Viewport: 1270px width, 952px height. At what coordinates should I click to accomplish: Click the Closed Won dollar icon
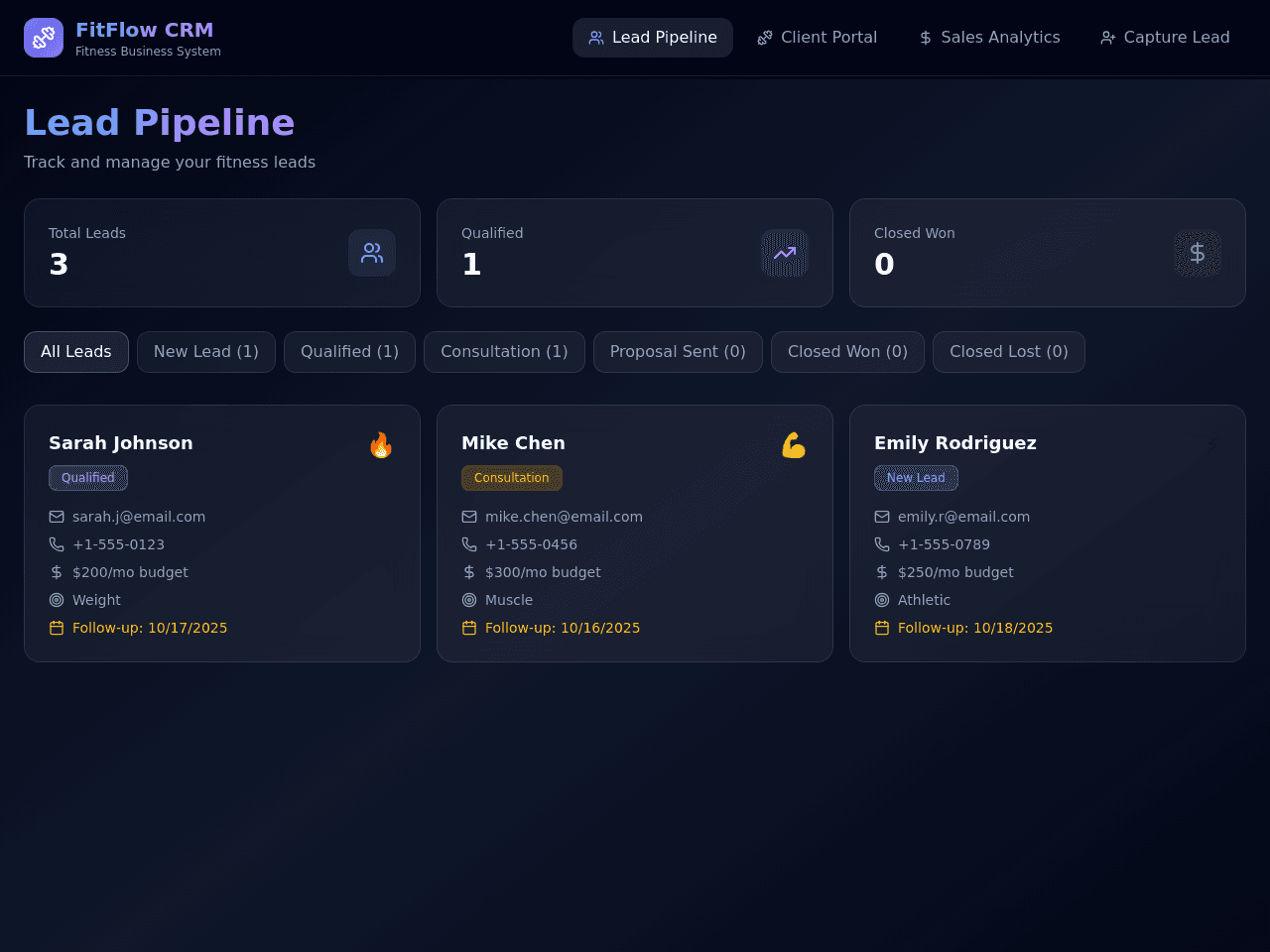[x=1198, y=253]
